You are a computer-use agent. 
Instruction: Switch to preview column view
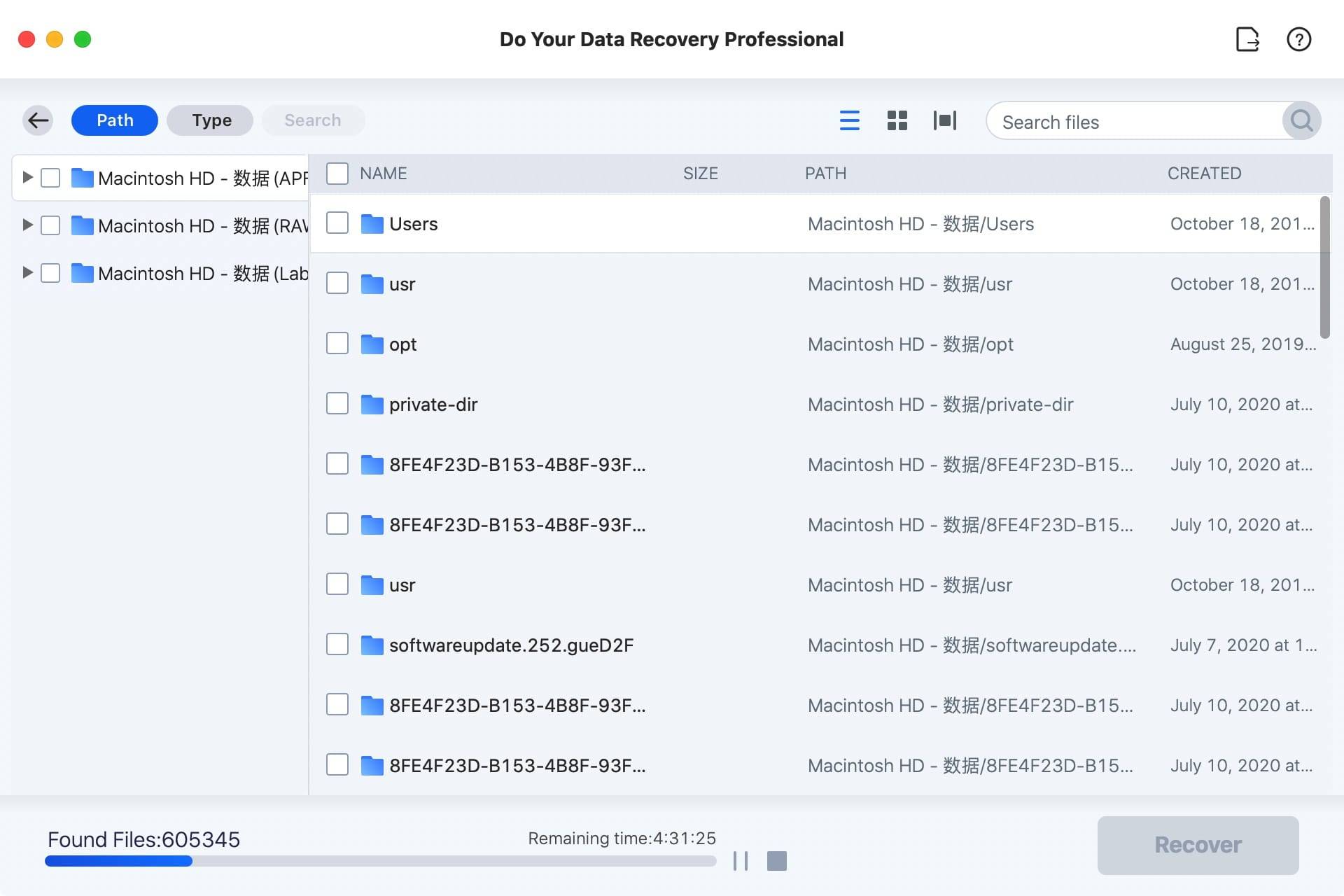944,120
